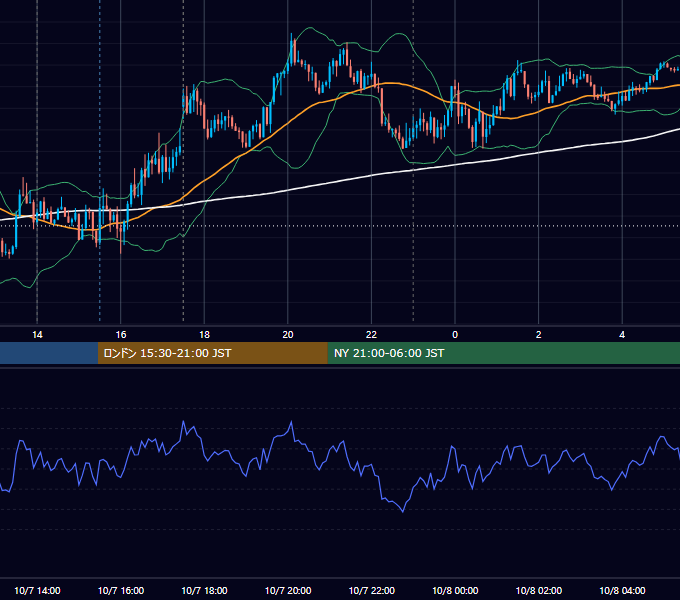Screen dimensions: 680x600
Task: Click the 10/7 16:00 date label
Action: click(121, 590)
